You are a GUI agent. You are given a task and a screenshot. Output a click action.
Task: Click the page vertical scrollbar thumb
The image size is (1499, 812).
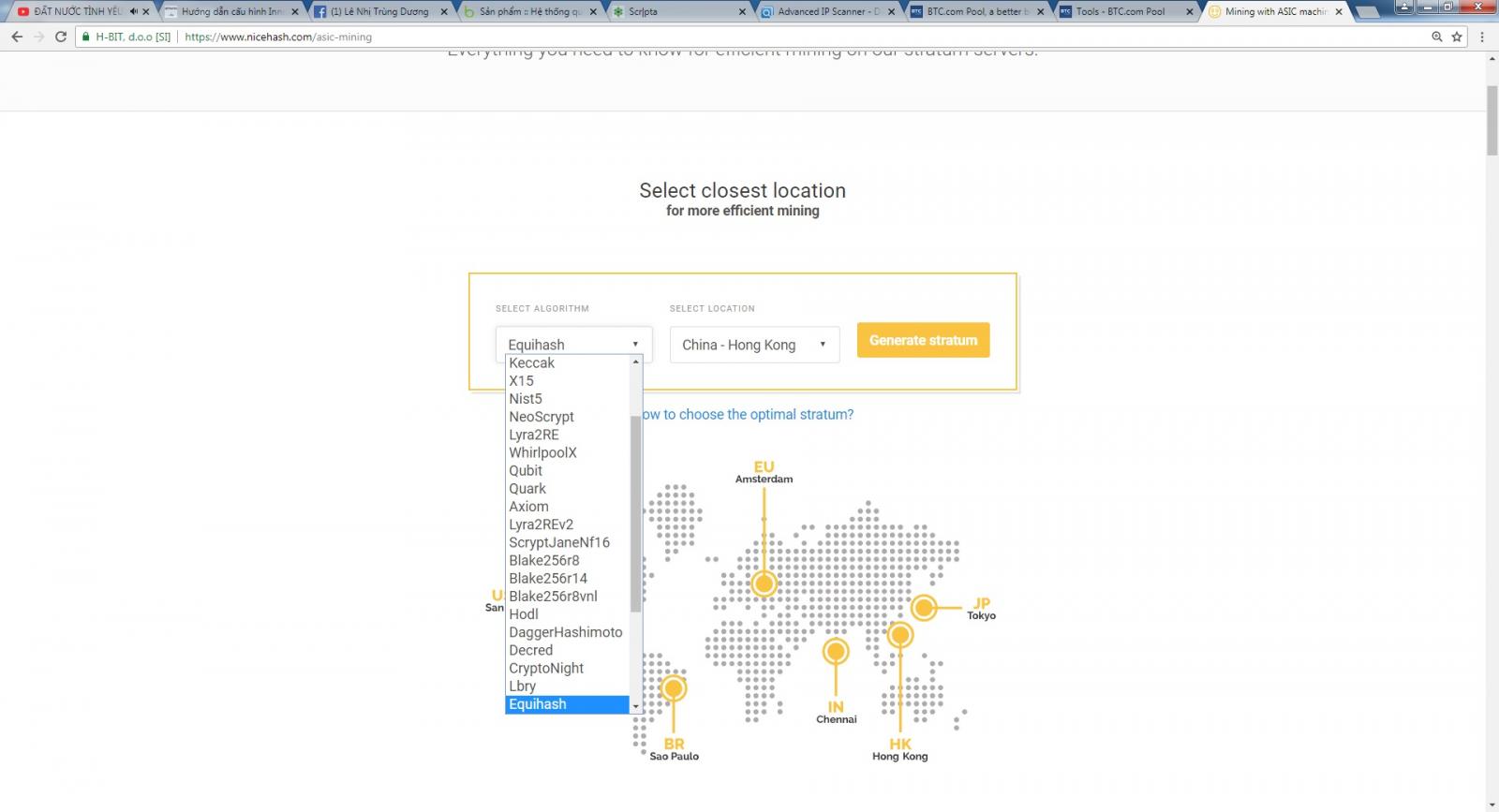tap(1492, 121)
